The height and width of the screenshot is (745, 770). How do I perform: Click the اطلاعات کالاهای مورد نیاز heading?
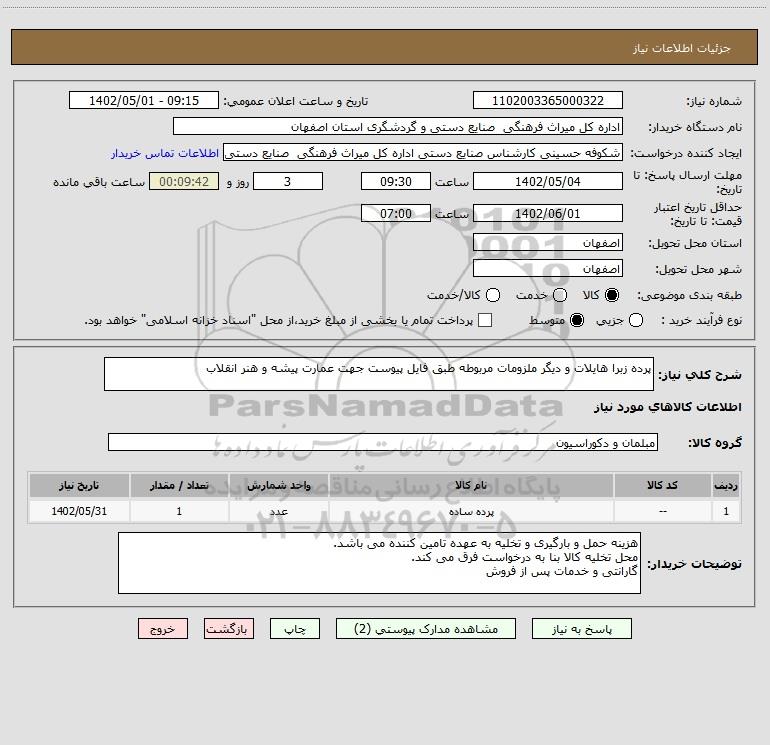point(667,407)
